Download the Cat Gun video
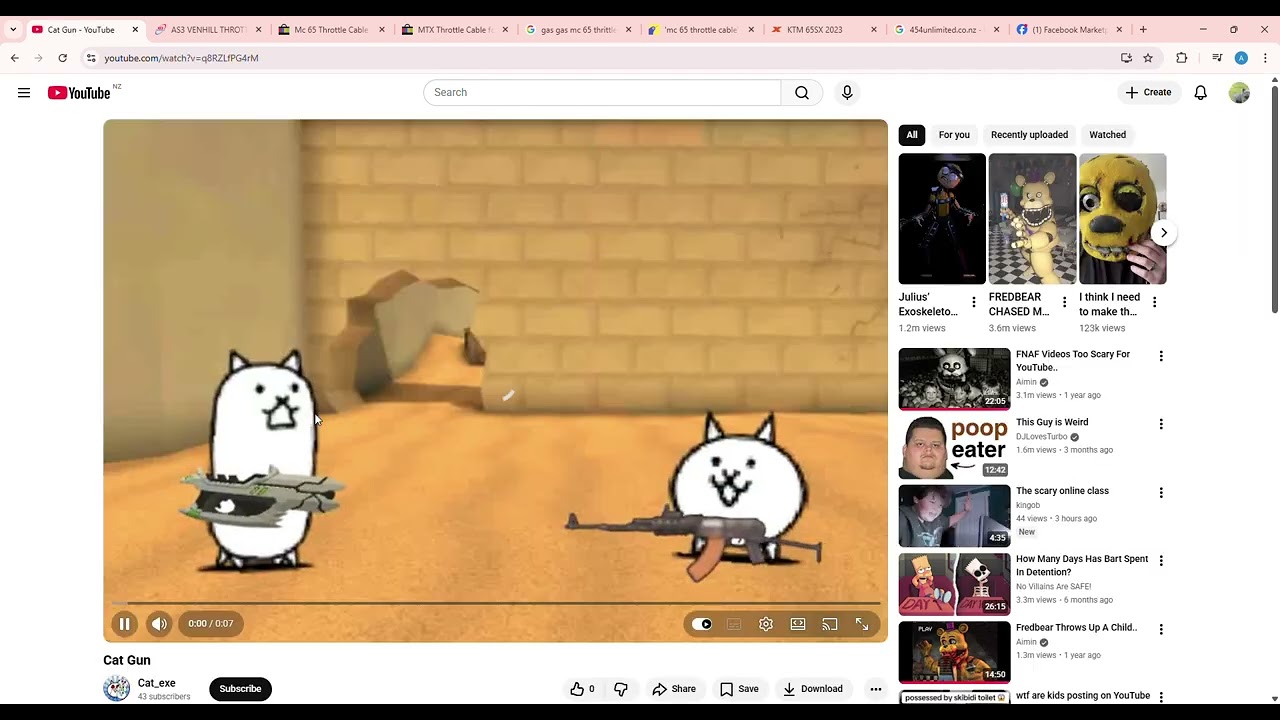 813,689
